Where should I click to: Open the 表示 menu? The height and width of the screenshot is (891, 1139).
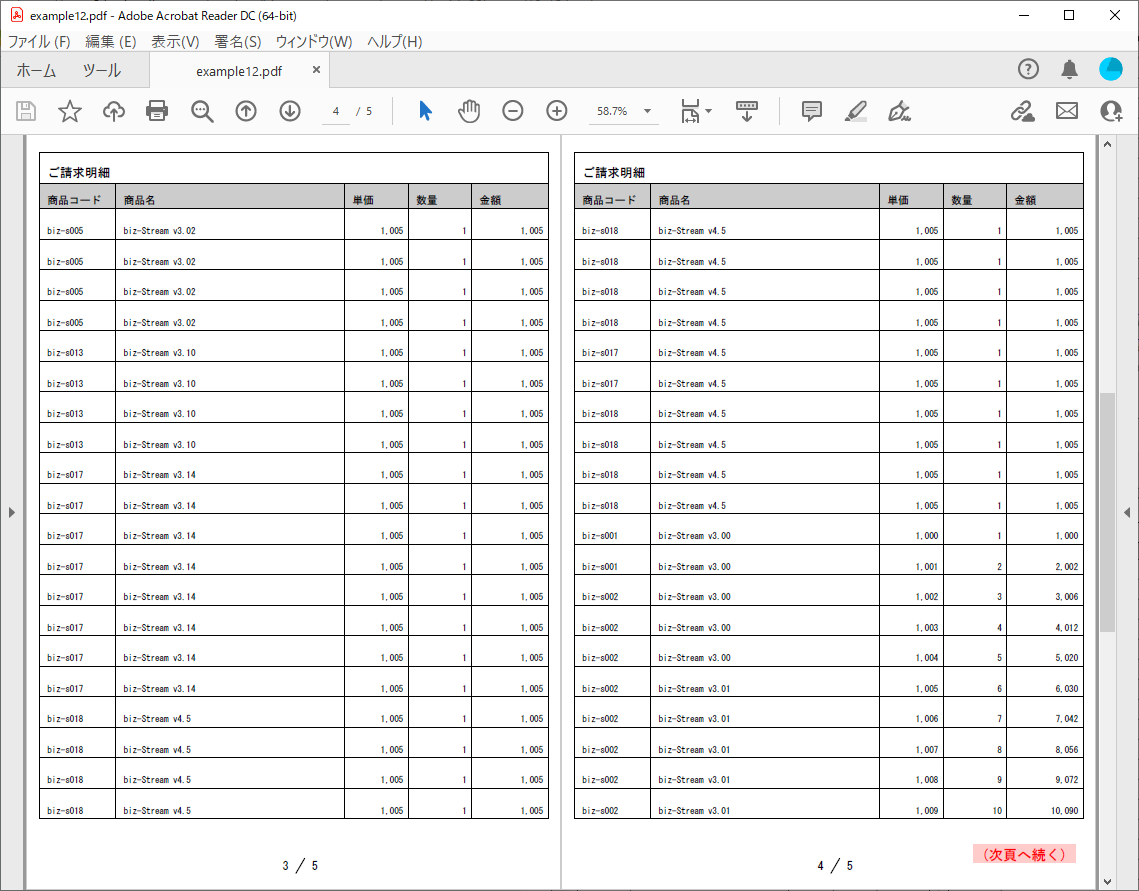[175, 41]
